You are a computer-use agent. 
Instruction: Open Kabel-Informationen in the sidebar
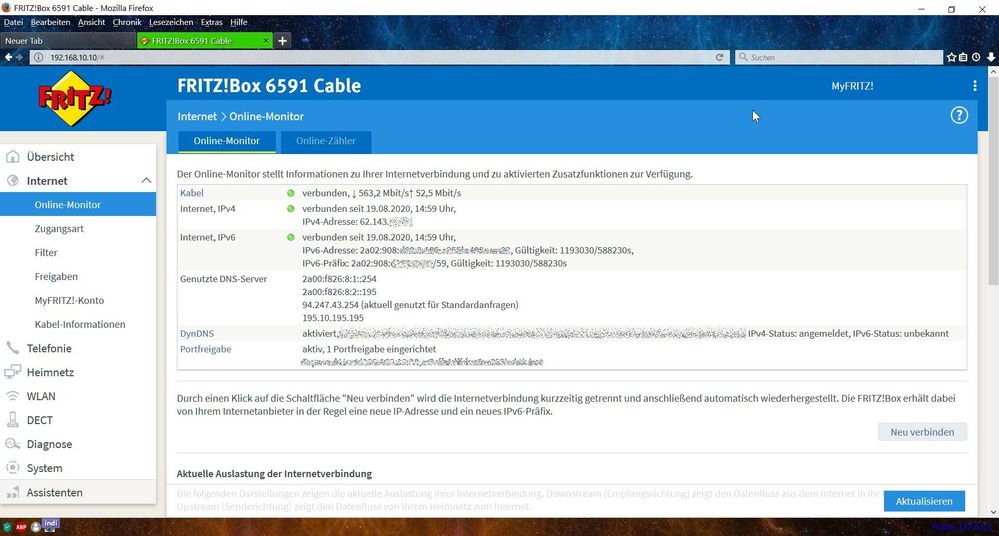click(x=78, y=324)
